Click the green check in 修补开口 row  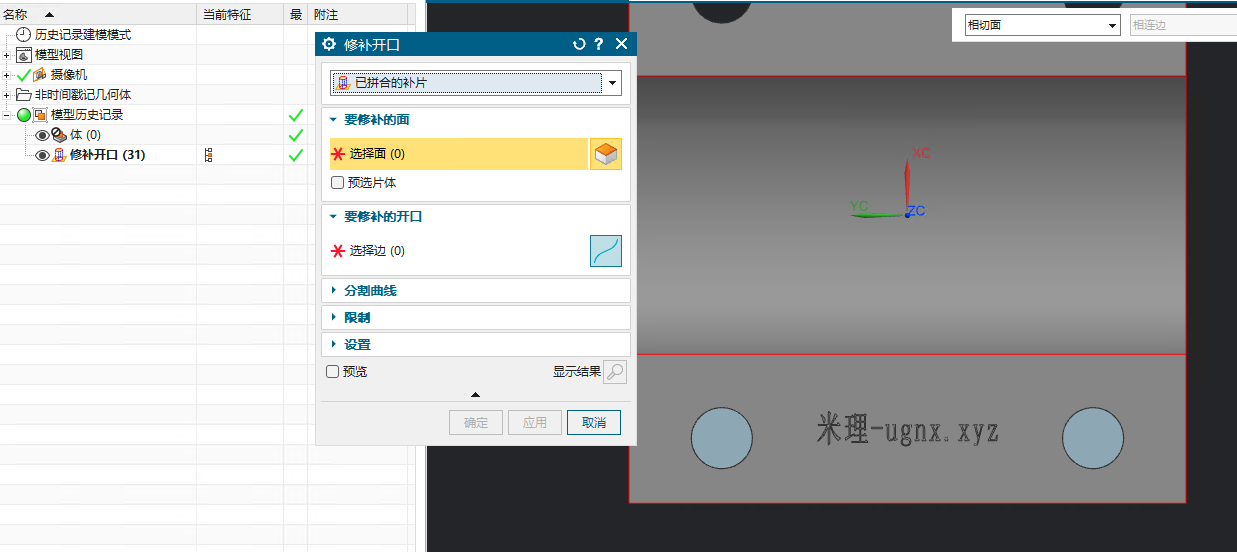tap(296, 155)
